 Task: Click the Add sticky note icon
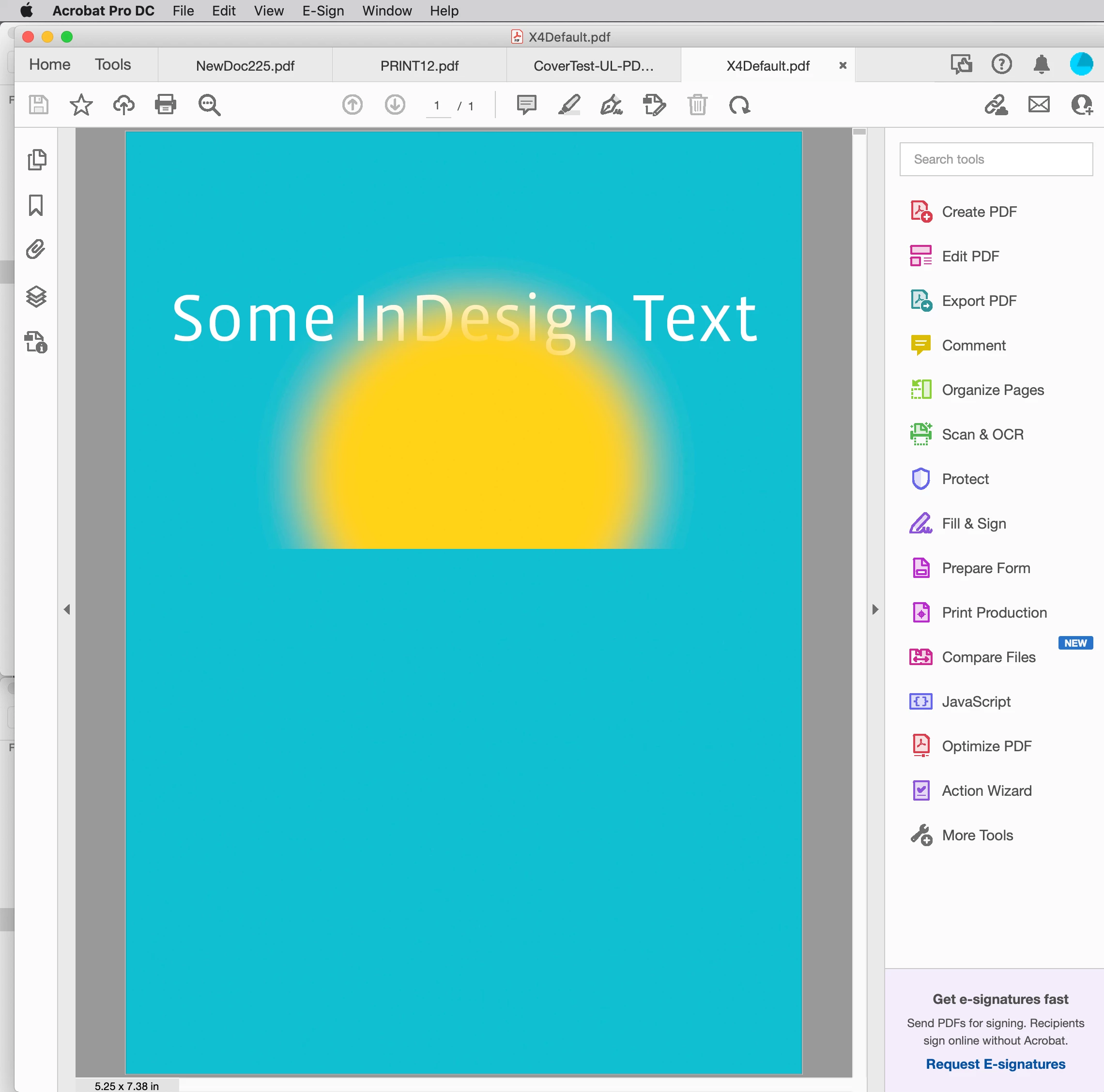[526, 105]
